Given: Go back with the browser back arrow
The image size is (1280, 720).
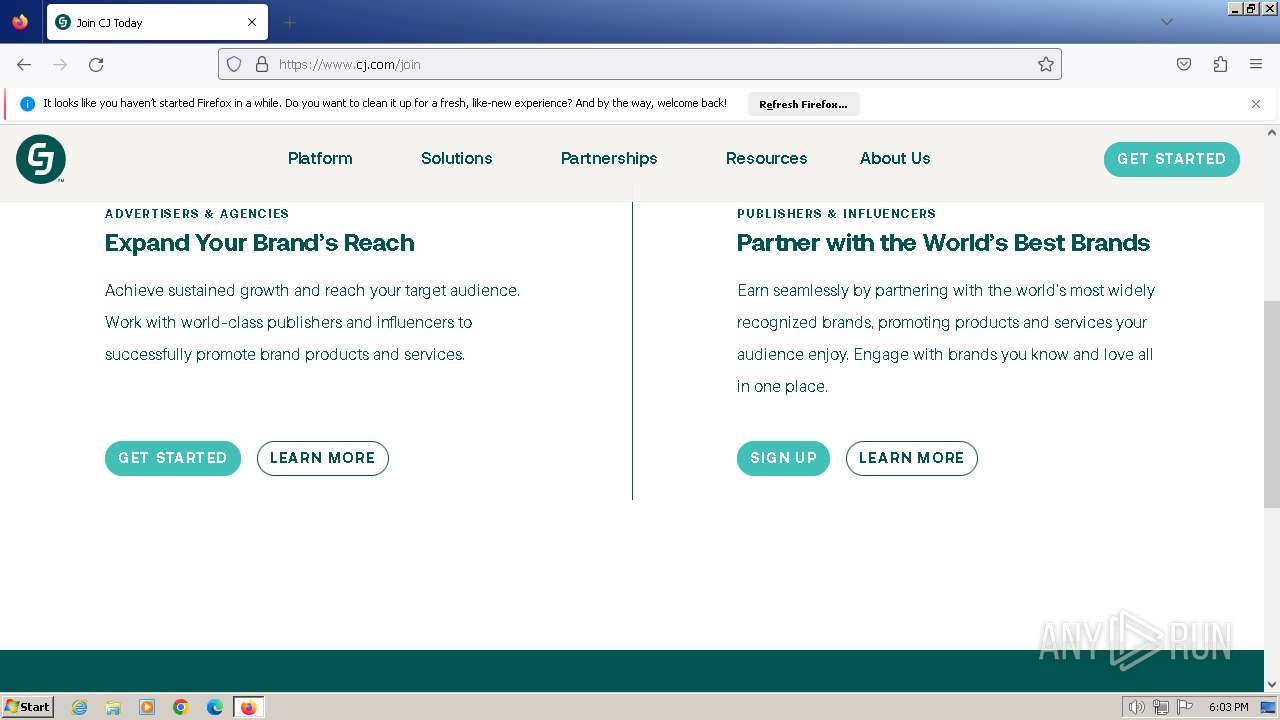Looking at the screenshot, I should 24,64.
